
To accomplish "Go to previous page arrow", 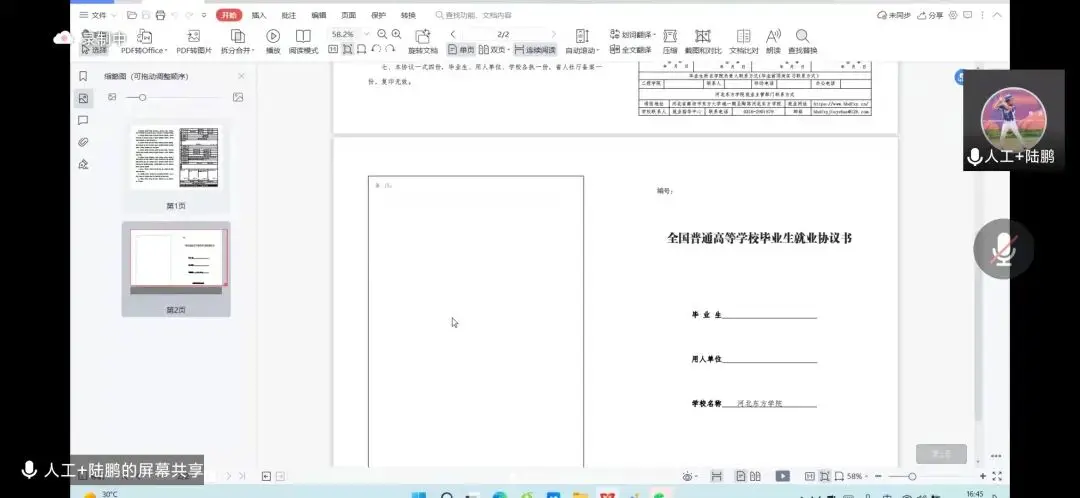I will 453,34.
